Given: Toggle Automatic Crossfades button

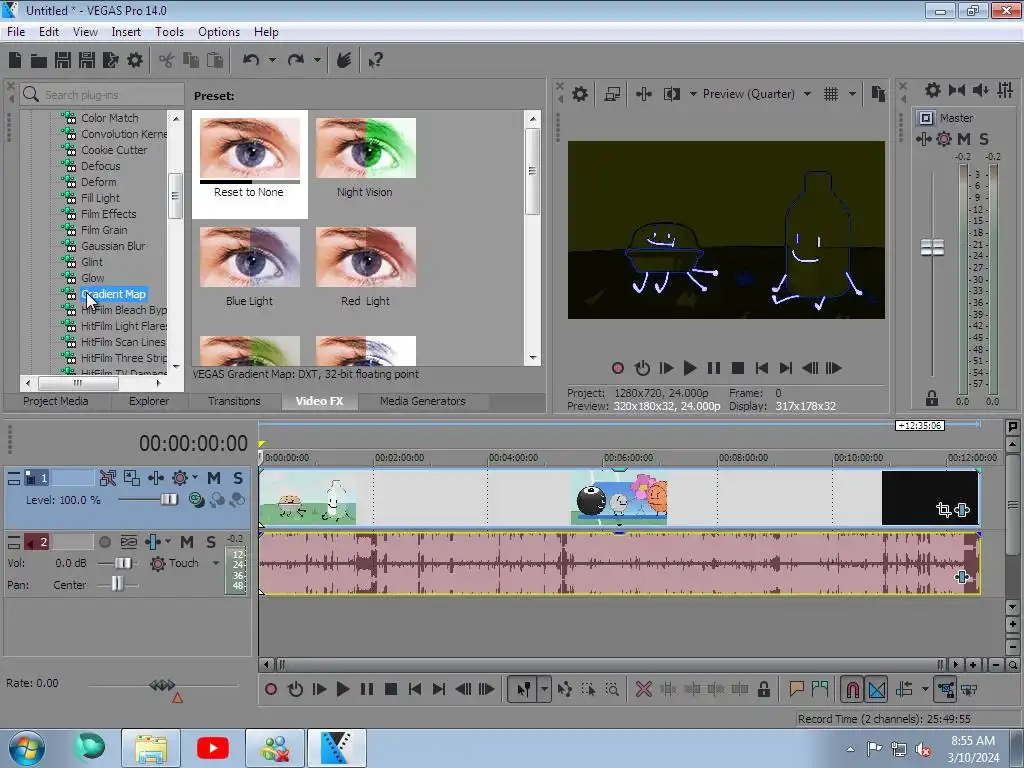Looking at the screenshot, I should point(877,689).
